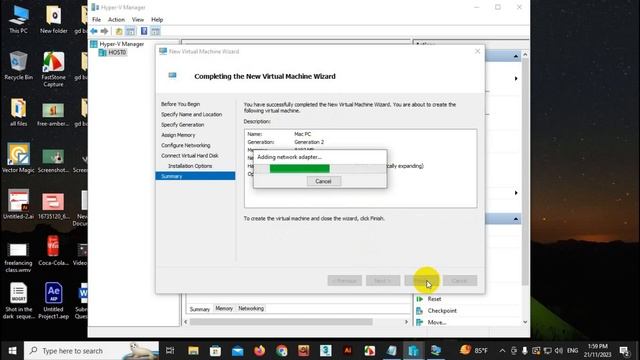Select the Vector Magic desktop shortcut
This screenshot has width=640, height=360.
point(18,158)
